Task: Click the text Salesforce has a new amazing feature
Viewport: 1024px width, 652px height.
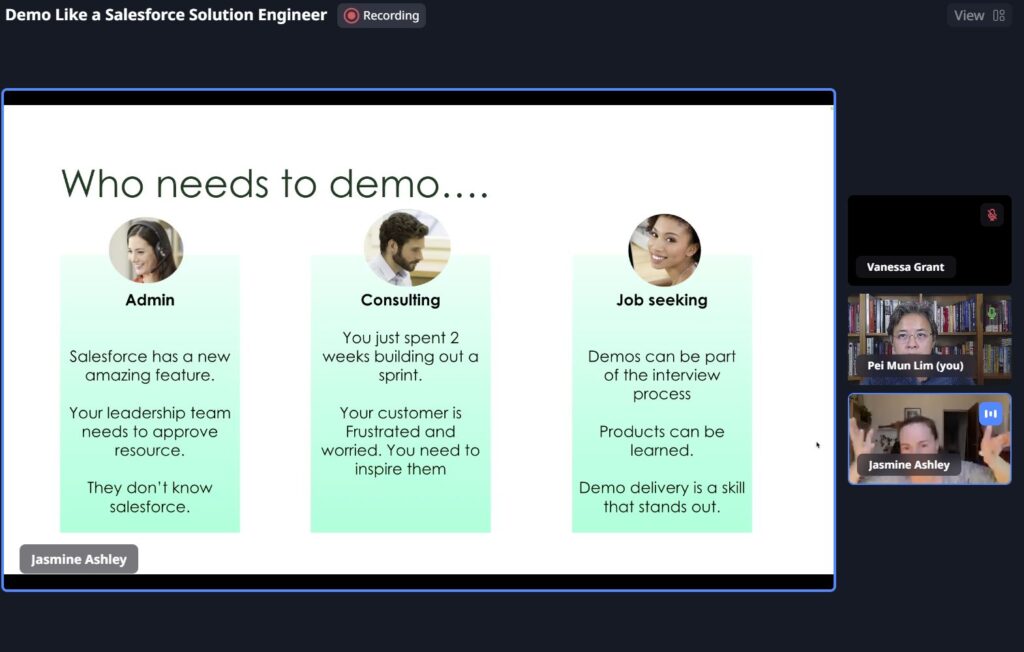Action: tap(150, 366)
